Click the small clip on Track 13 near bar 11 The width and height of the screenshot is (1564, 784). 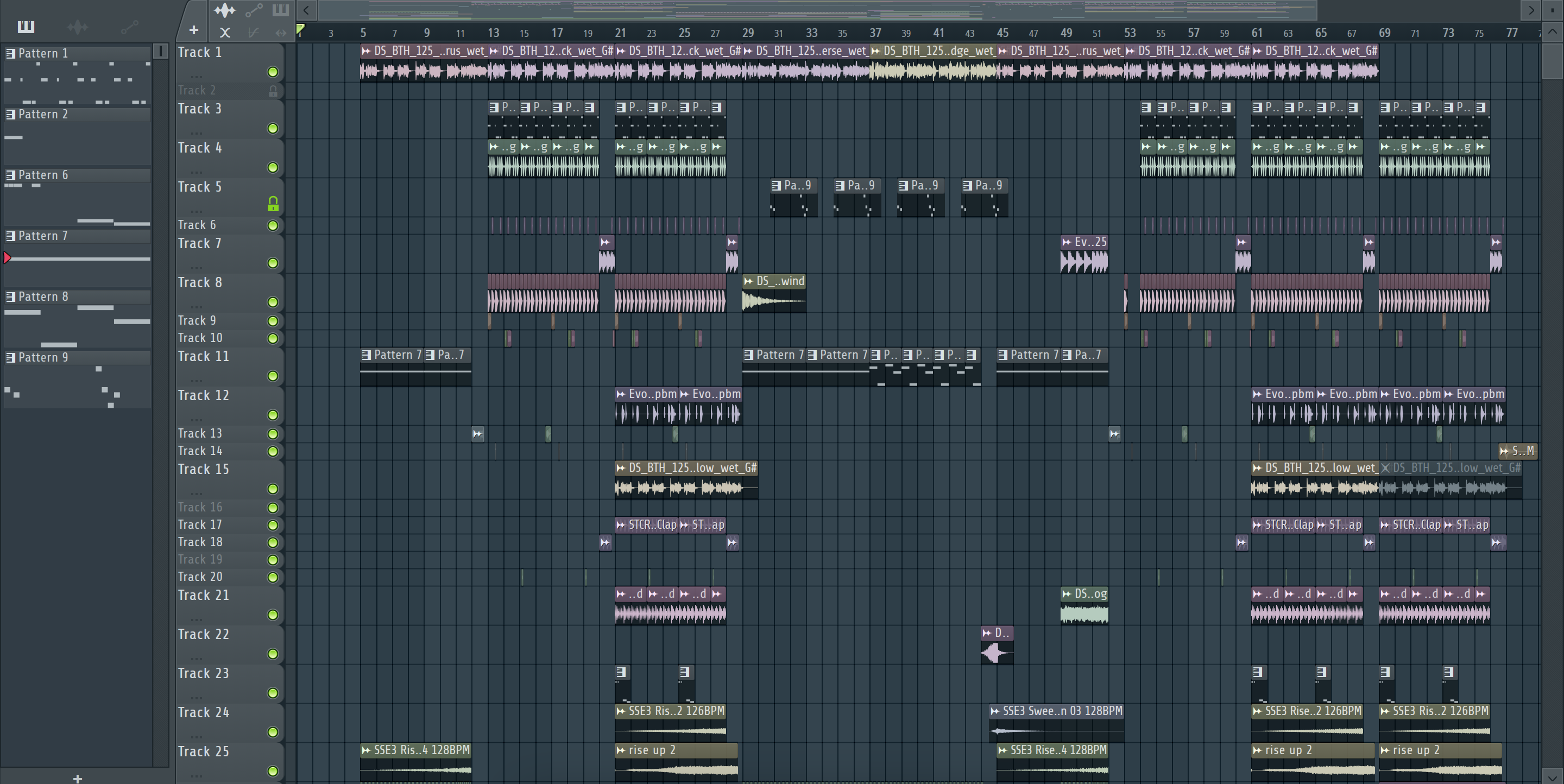[x=478, y=434]
